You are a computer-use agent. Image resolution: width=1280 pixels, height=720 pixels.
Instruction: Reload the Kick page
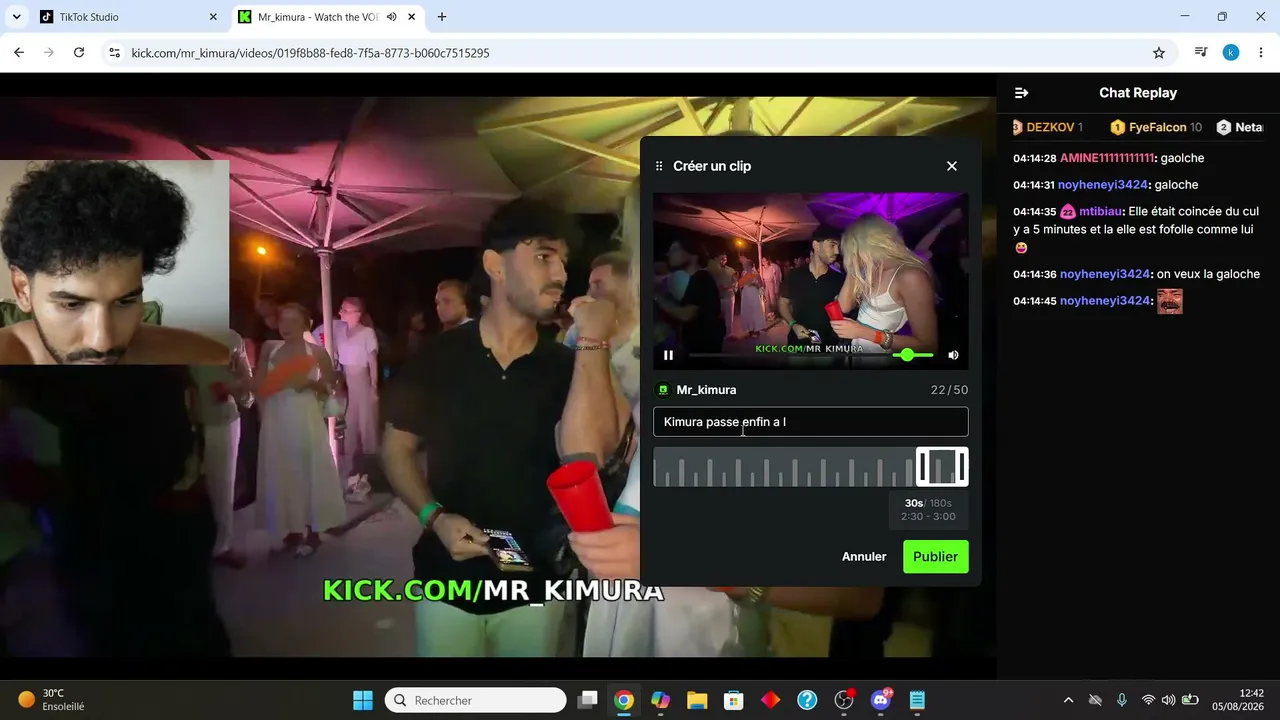pos(79,53)
